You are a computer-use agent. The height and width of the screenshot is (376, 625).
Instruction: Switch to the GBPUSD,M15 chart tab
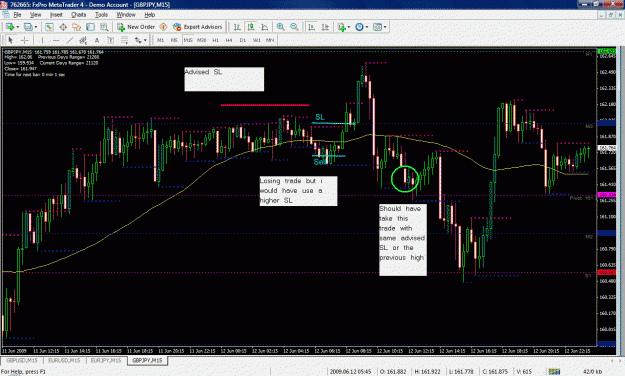coord(22,360)
